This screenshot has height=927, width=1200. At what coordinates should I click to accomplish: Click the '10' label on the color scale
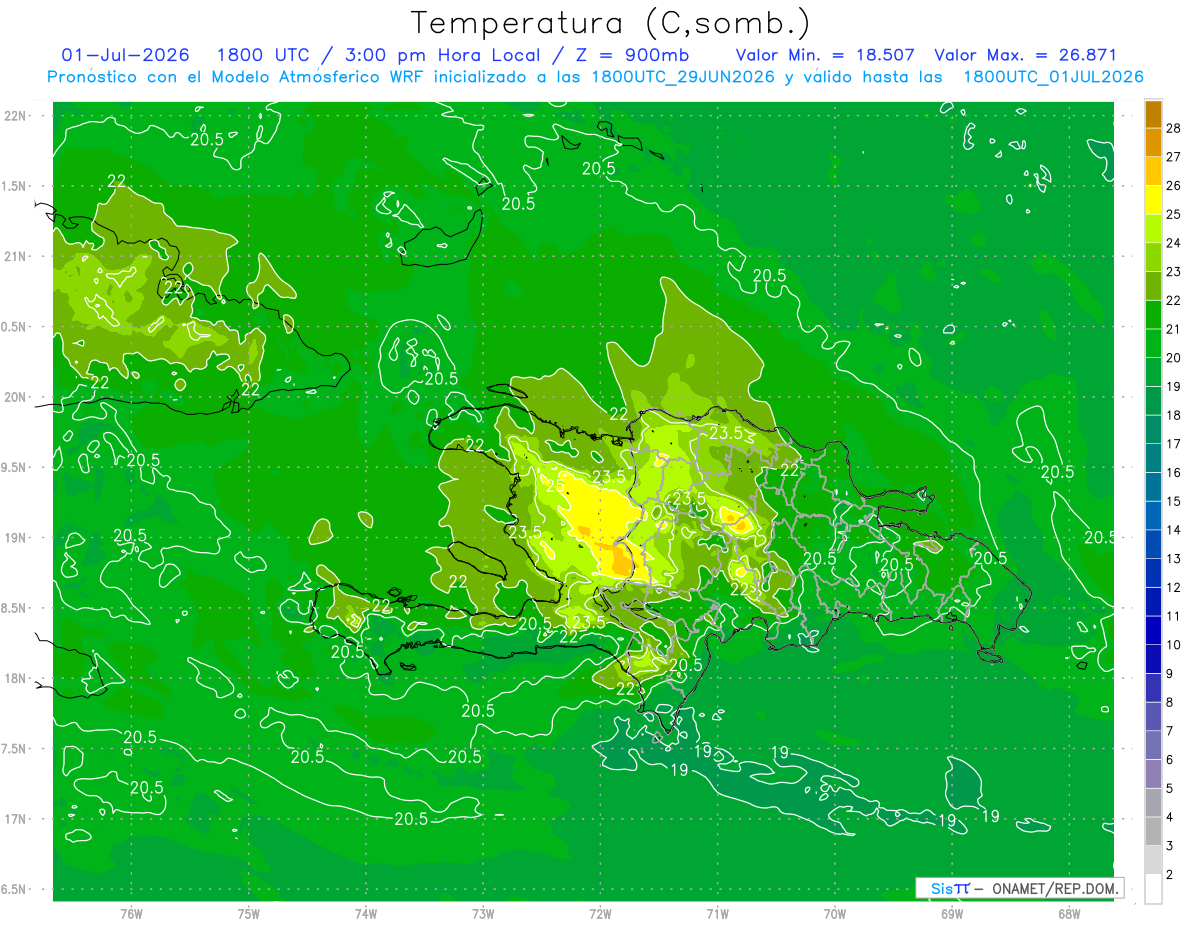pyautogui.click(x=1174, y=645)
